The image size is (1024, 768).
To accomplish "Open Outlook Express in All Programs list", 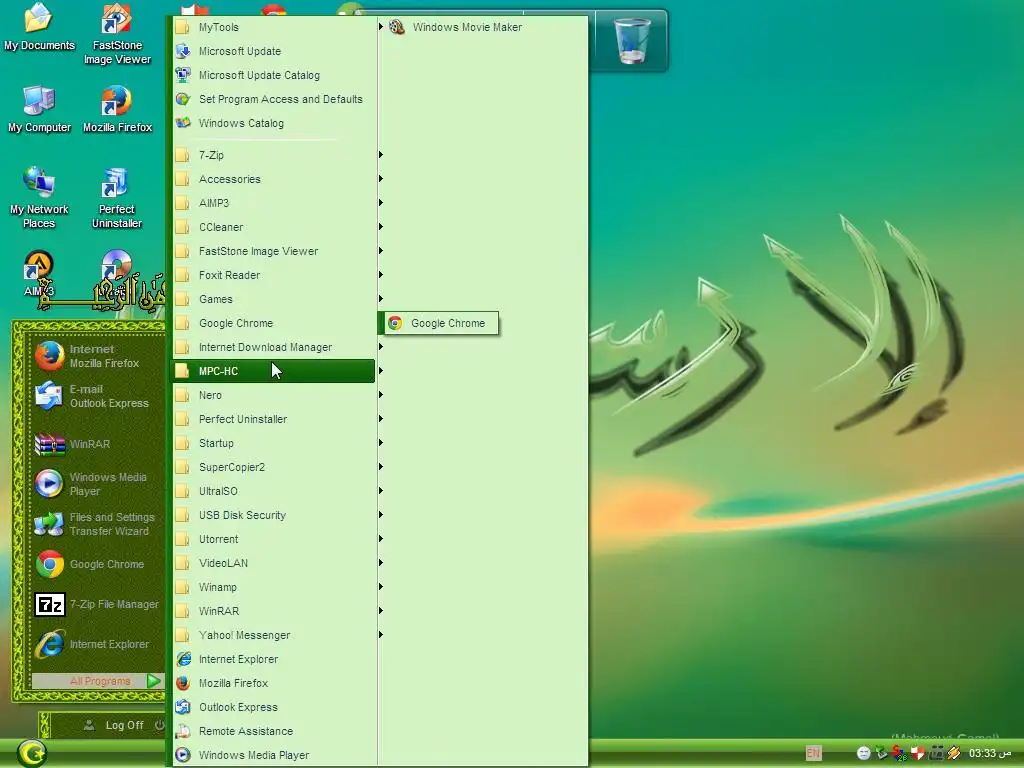I will [x=274, y=707].
